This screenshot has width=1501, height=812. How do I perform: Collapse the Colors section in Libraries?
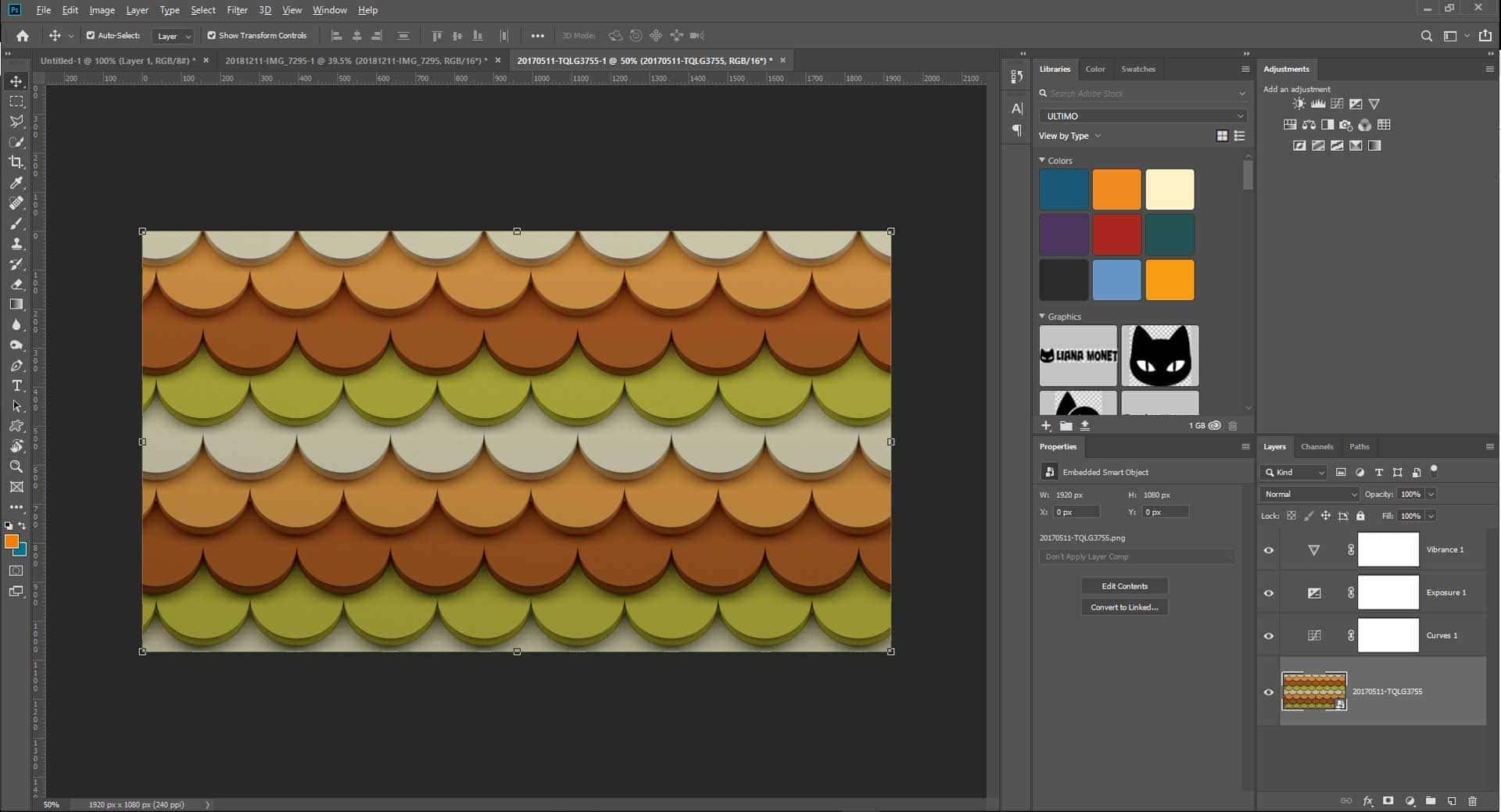click(x=1042, y=160)
